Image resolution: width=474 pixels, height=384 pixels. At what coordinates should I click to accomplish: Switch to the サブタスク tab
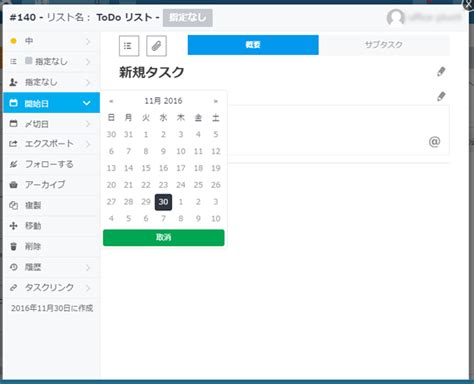tap(384, 45)
